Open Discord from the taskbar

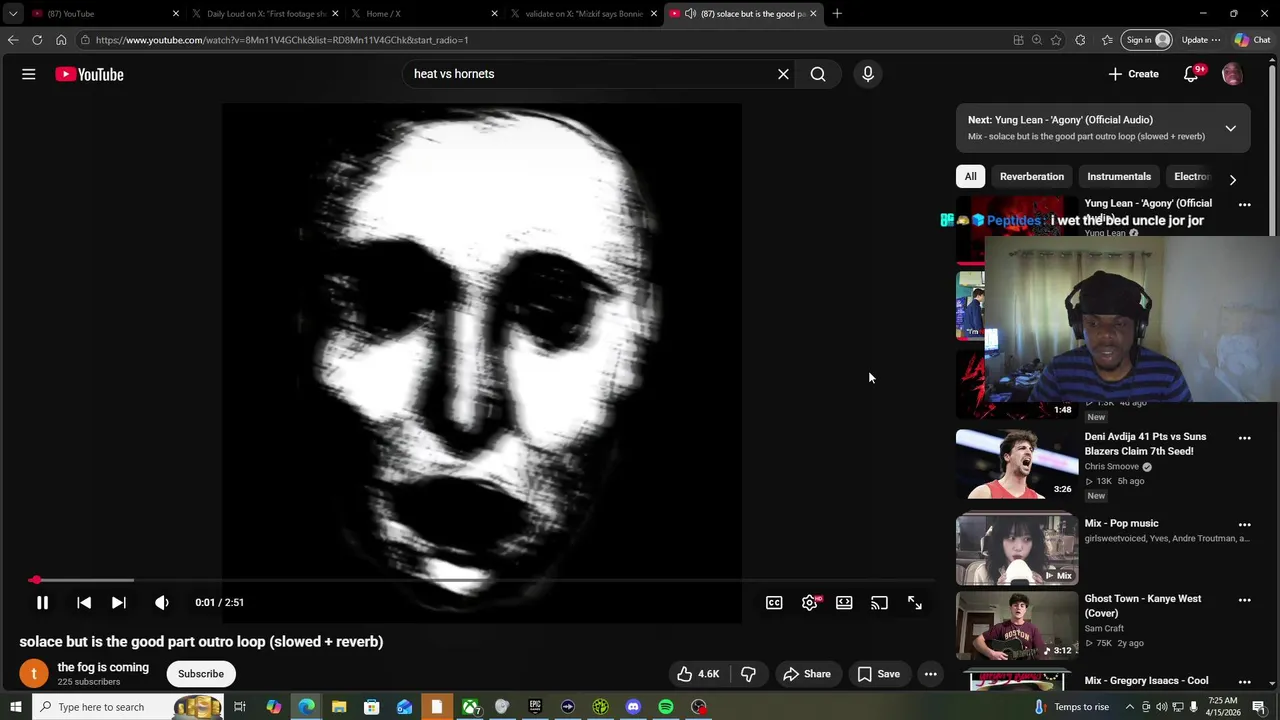pos(633,707)
